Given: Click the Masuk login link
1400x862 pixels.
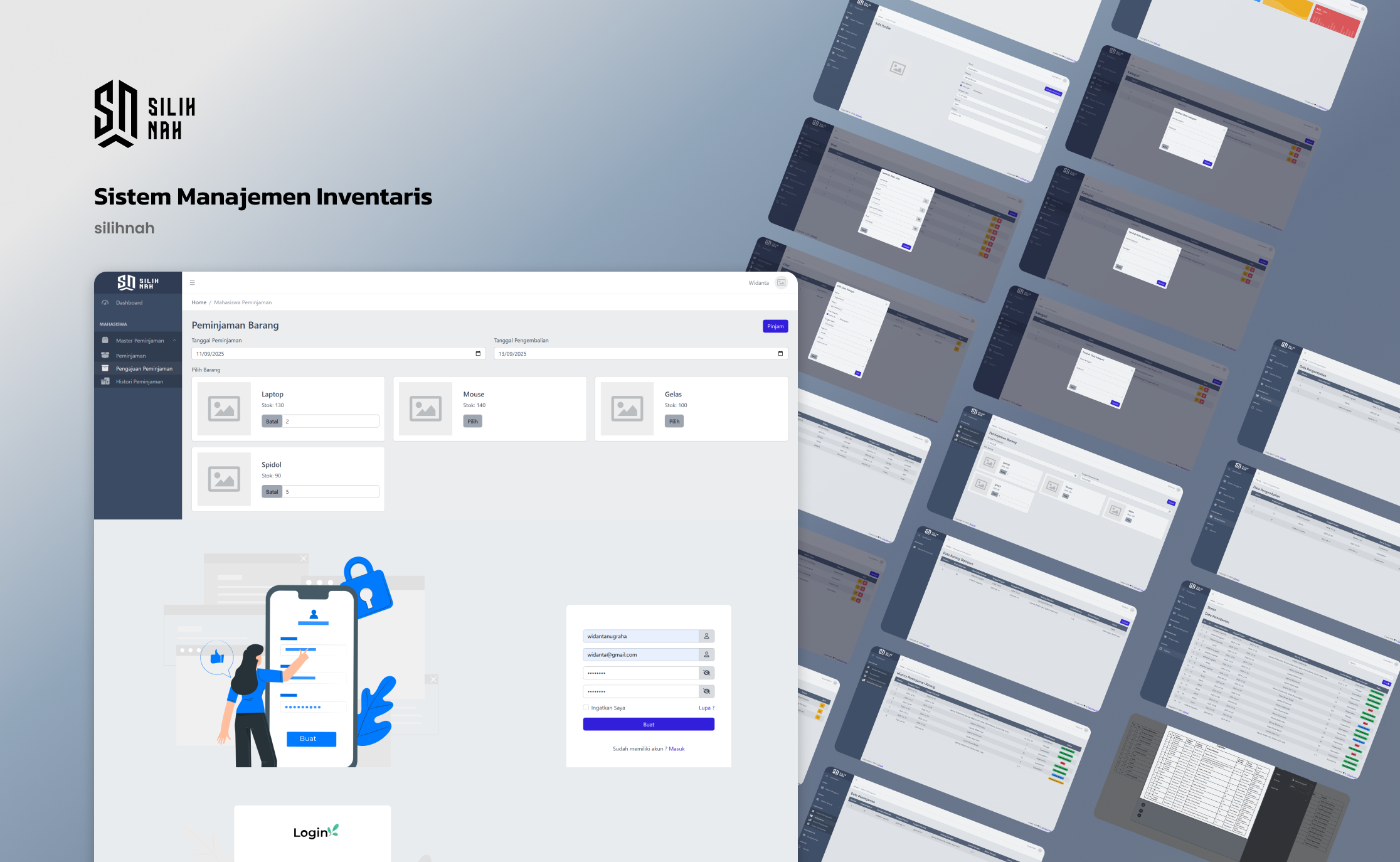Looking at the screenshot, I should 676,749.
